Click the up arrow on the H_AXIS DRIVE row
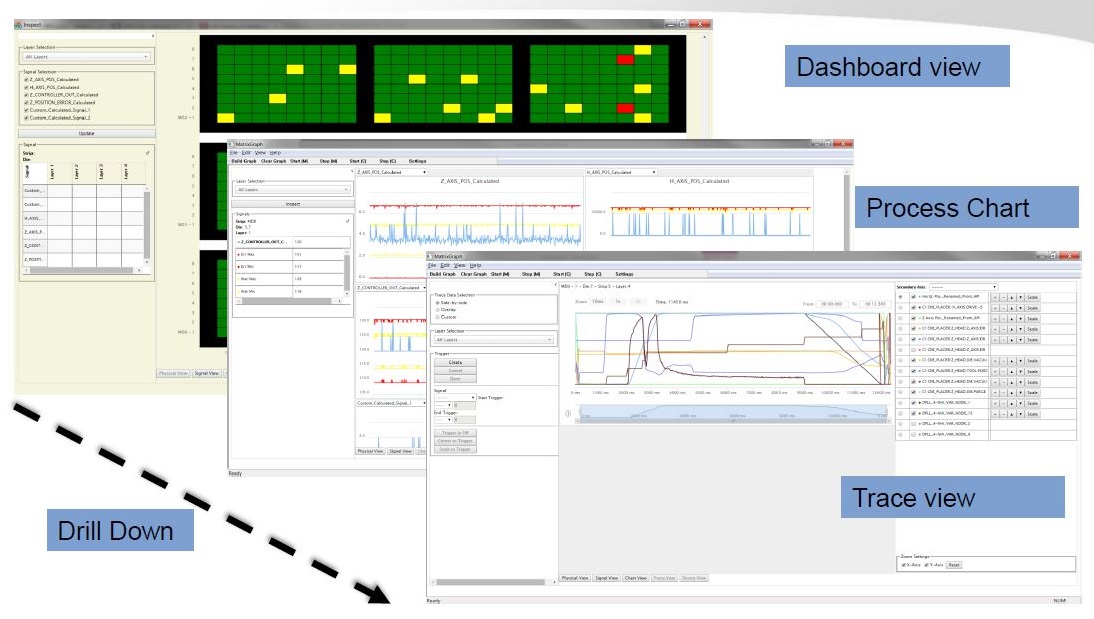This screenshot has width=1094, height=619. pos(1011,308)
